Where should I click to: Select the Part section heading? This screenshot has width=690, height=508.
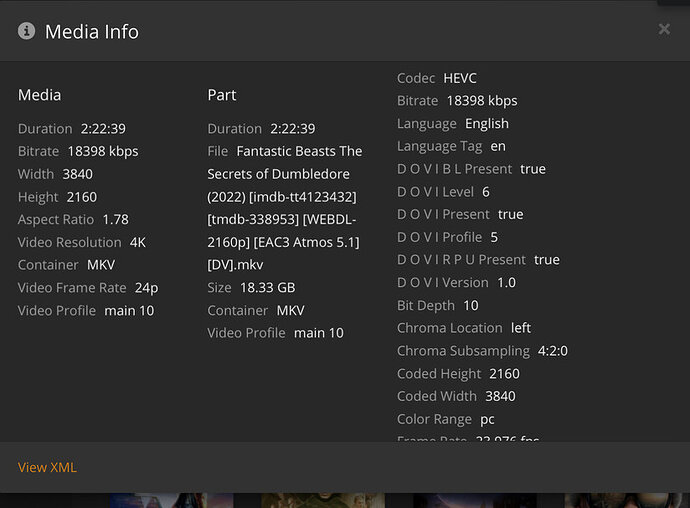[222, 95]
